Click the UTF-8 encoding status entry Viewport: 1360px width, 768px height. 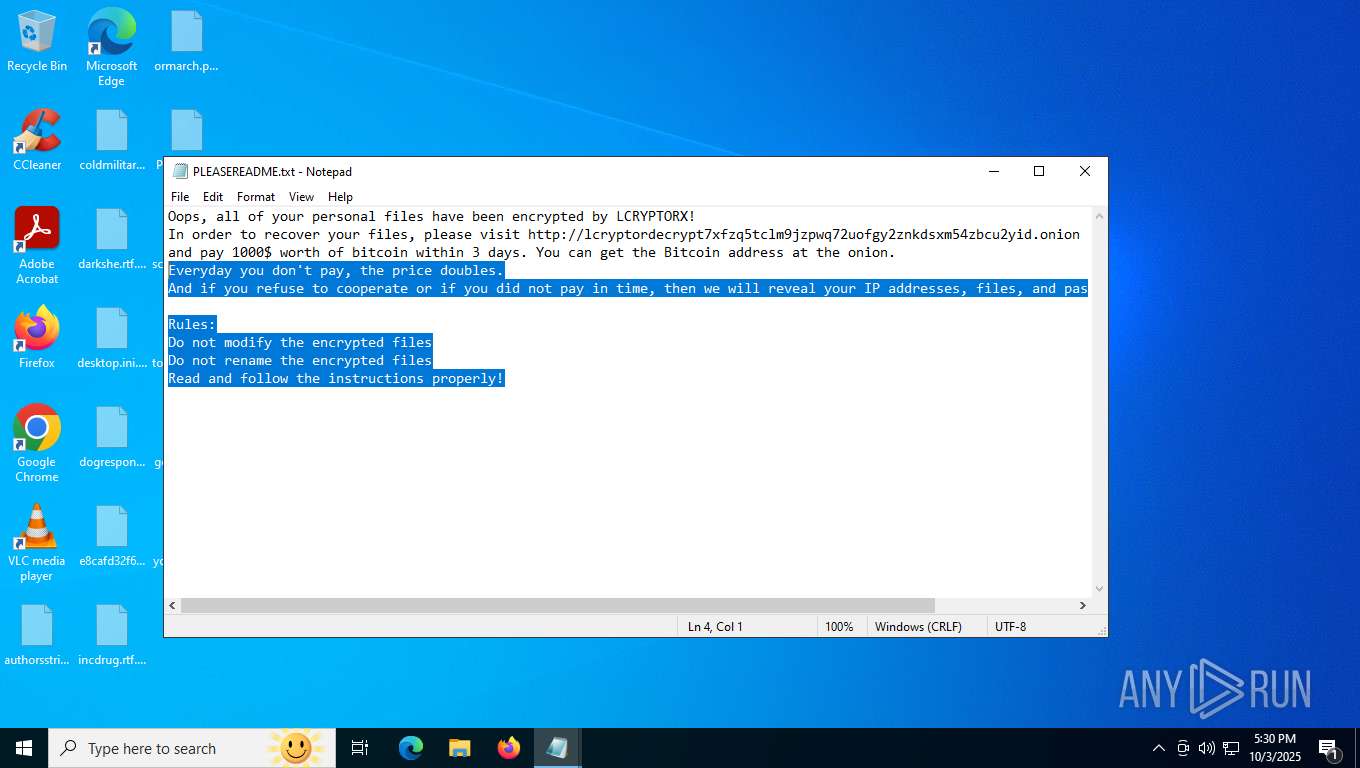coord(1010,626)
